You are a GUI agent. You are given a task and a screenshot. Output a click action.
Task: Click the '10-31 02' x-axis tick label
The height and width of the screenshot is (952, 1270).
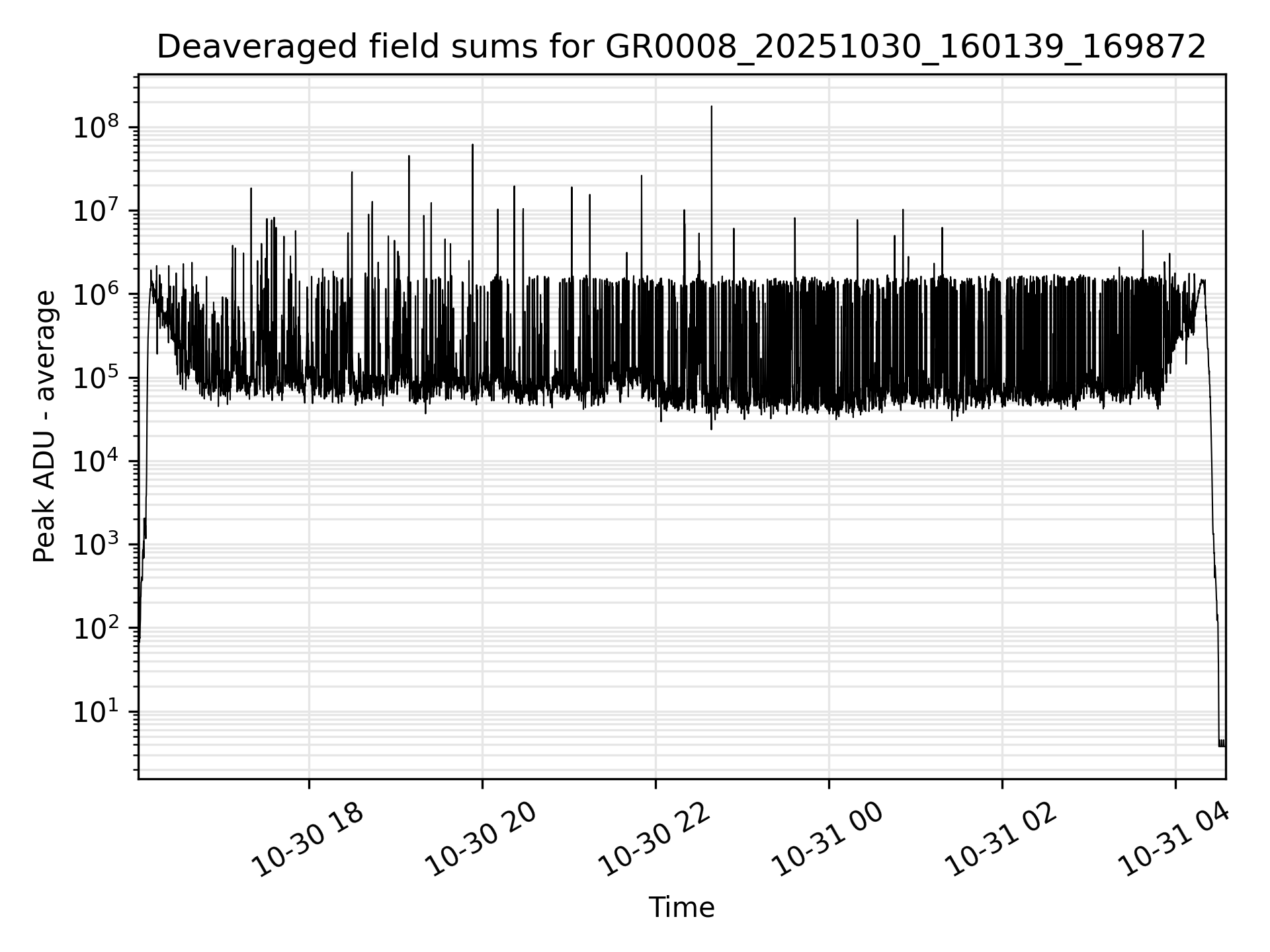[1001, 840]
